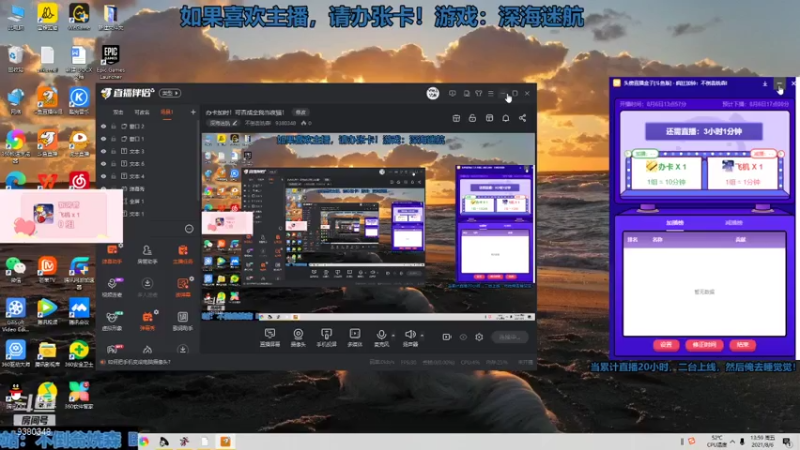The height and width of the screenshot is (450, 800).
Task: Open the NetEase Cloud Music desktop icon
Action: pos(79,181)
